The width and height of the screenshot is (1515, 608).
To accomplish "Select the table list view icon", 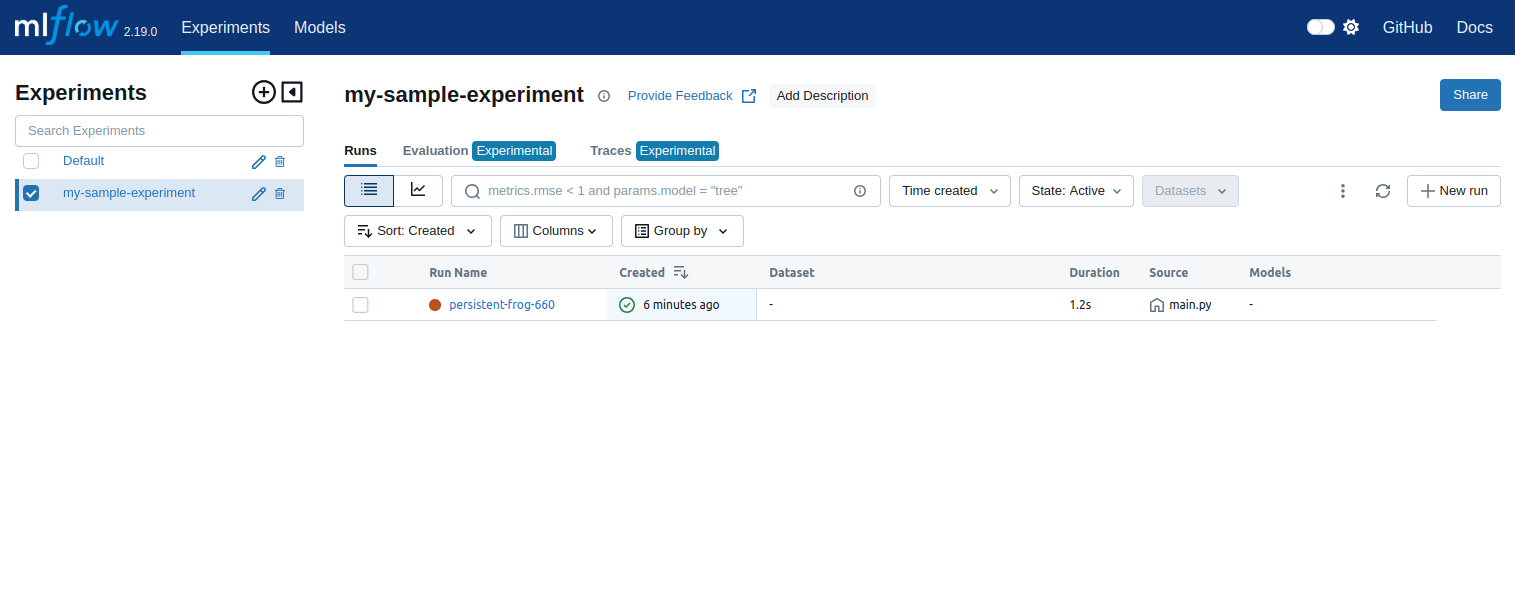I will pyautogui.click(x=369, y=190).
